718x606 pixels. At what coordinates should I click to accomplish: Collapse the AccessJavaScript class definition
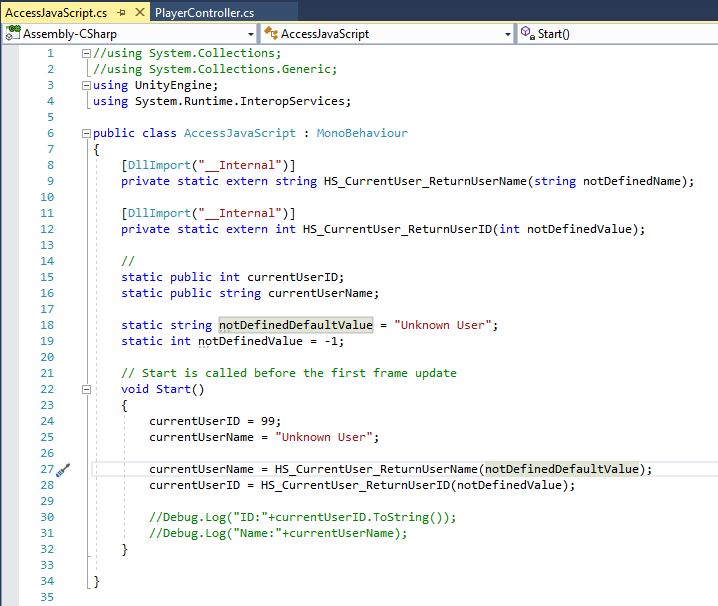(x=86, y=133)
